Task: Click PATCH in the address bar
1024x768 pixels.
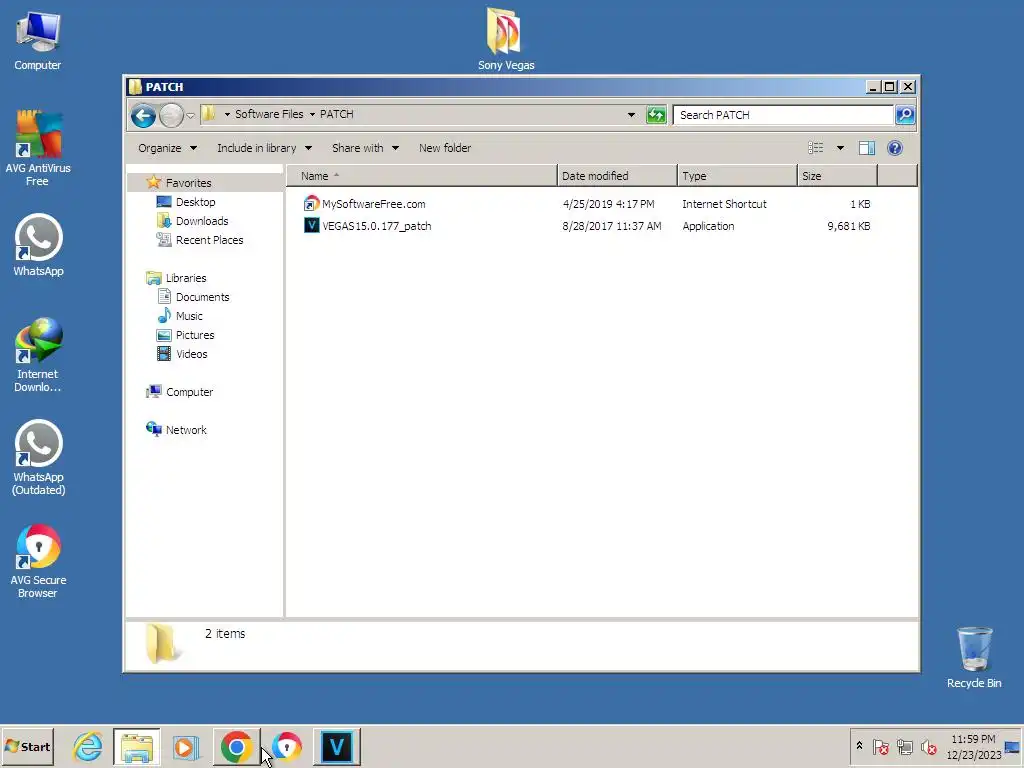Action: (x=336, y=114)
